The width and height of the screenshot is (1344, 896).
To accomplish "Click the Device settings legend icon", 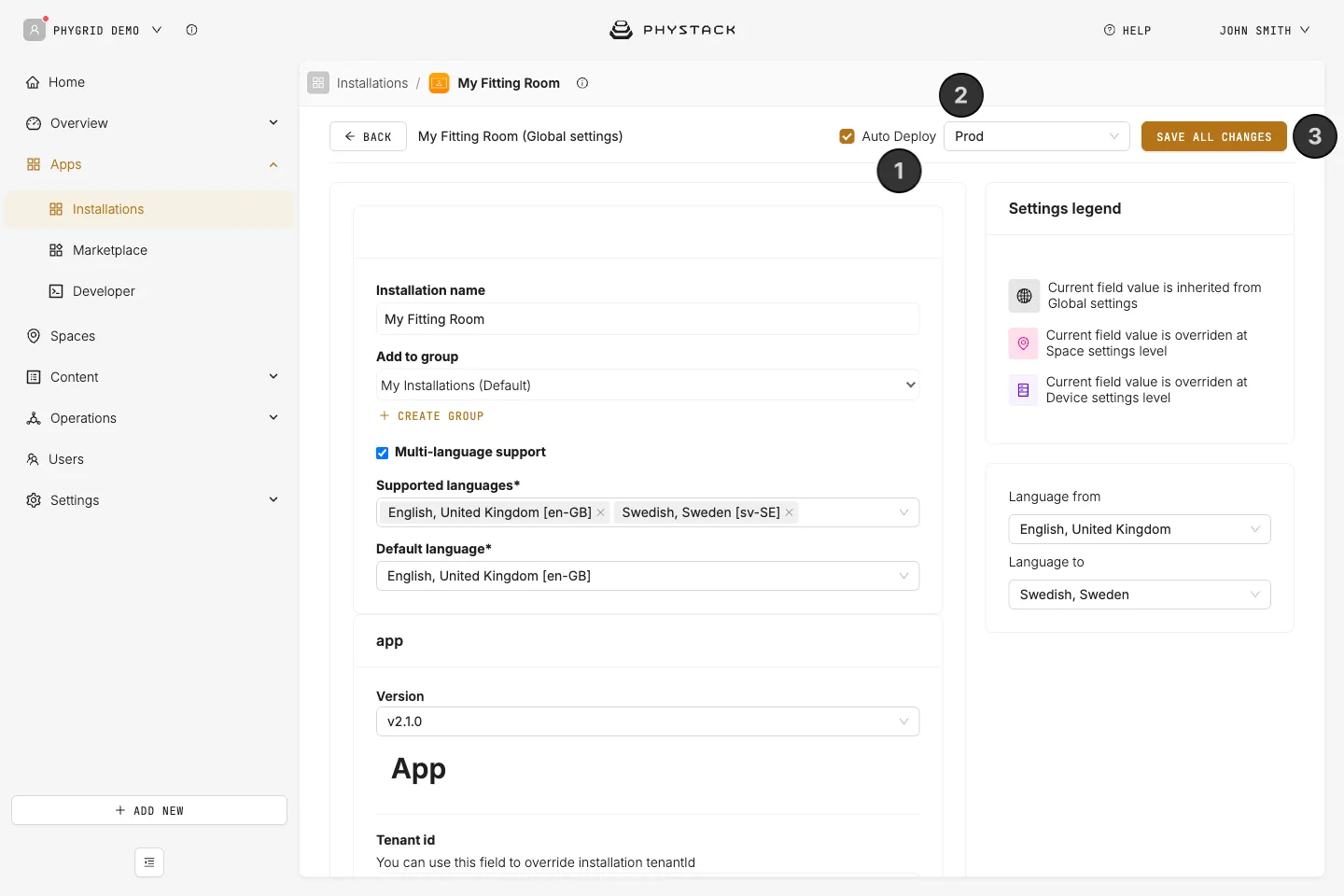I will [1023, 390].
